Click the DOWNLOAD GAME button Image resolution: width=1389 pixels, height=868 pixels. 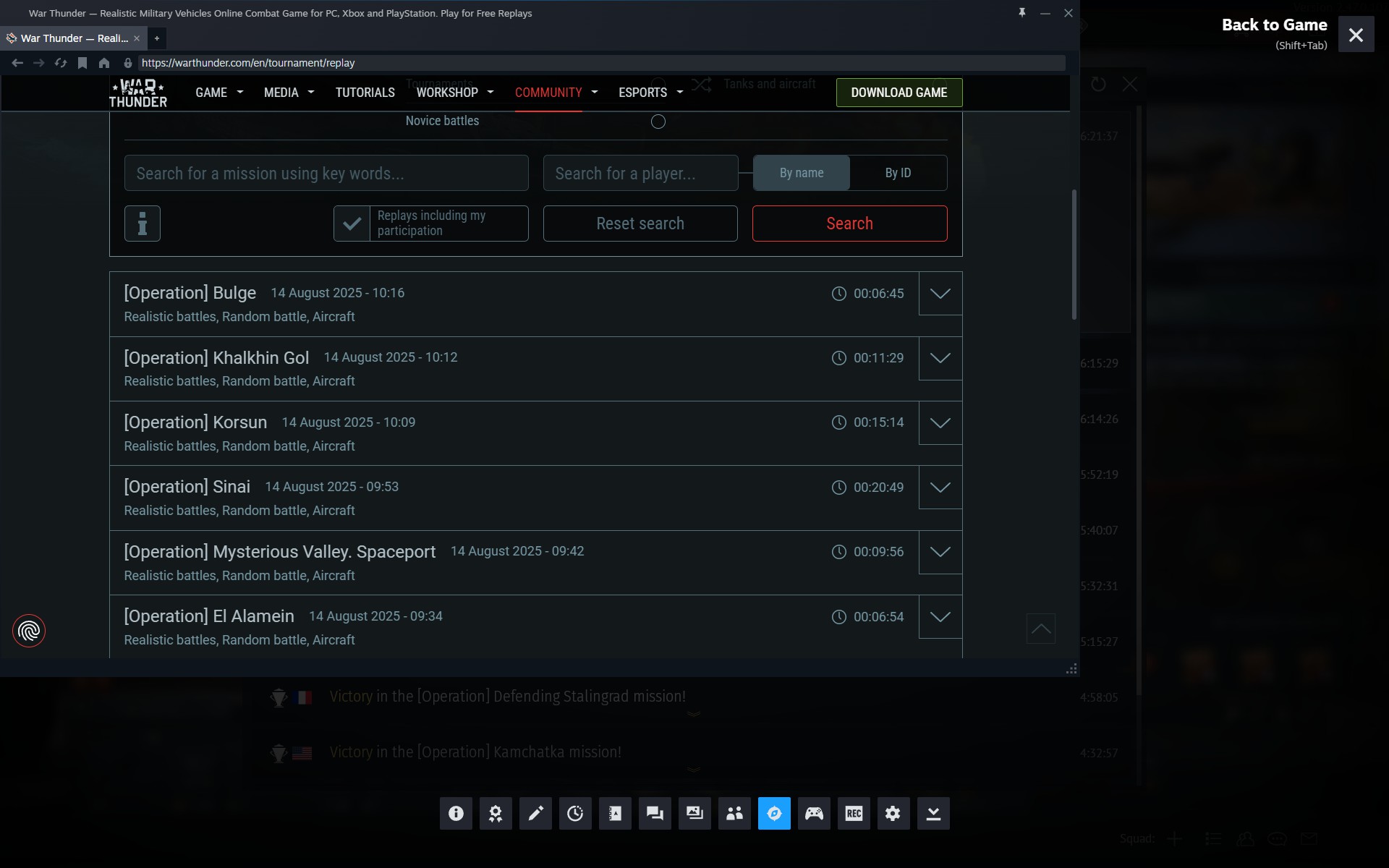pos(899,93)
